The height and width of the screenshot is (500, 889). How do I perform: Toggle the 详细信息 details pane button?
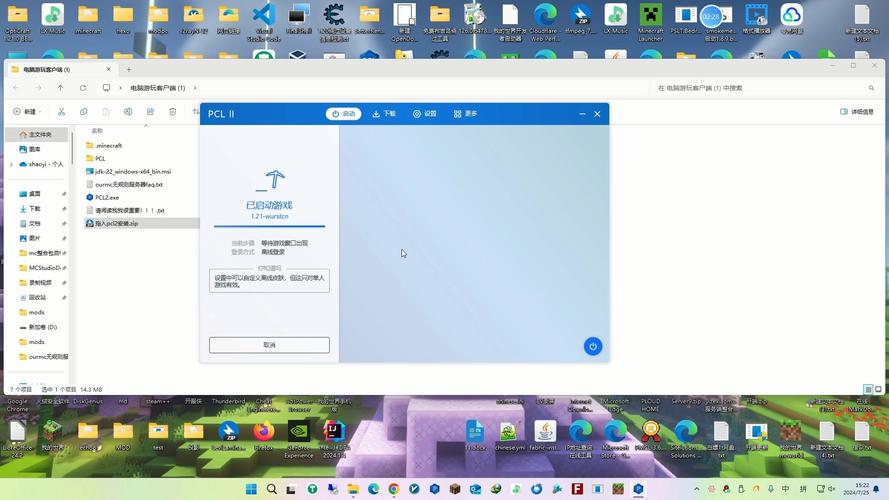(857, 112)
